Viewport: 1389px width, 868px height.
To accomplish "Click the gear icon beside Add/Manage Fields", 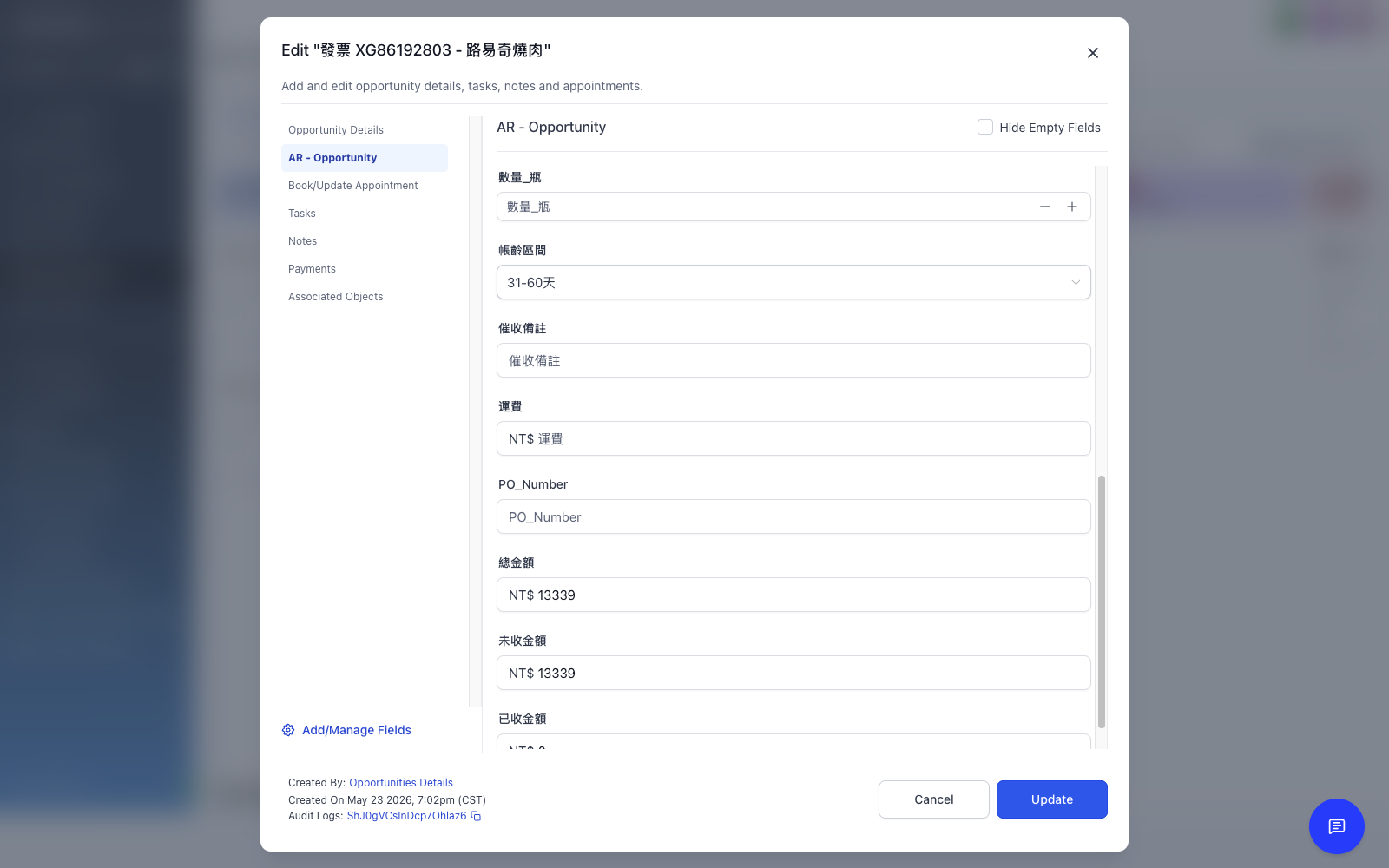I will (x=288, y=730).
